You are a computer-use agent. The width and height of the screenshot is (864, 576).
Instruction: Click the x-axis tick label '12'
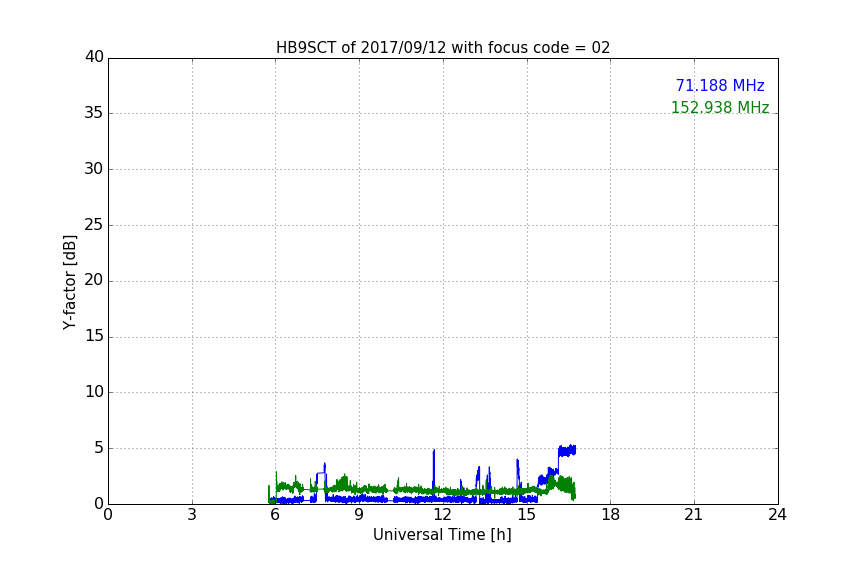442,515
